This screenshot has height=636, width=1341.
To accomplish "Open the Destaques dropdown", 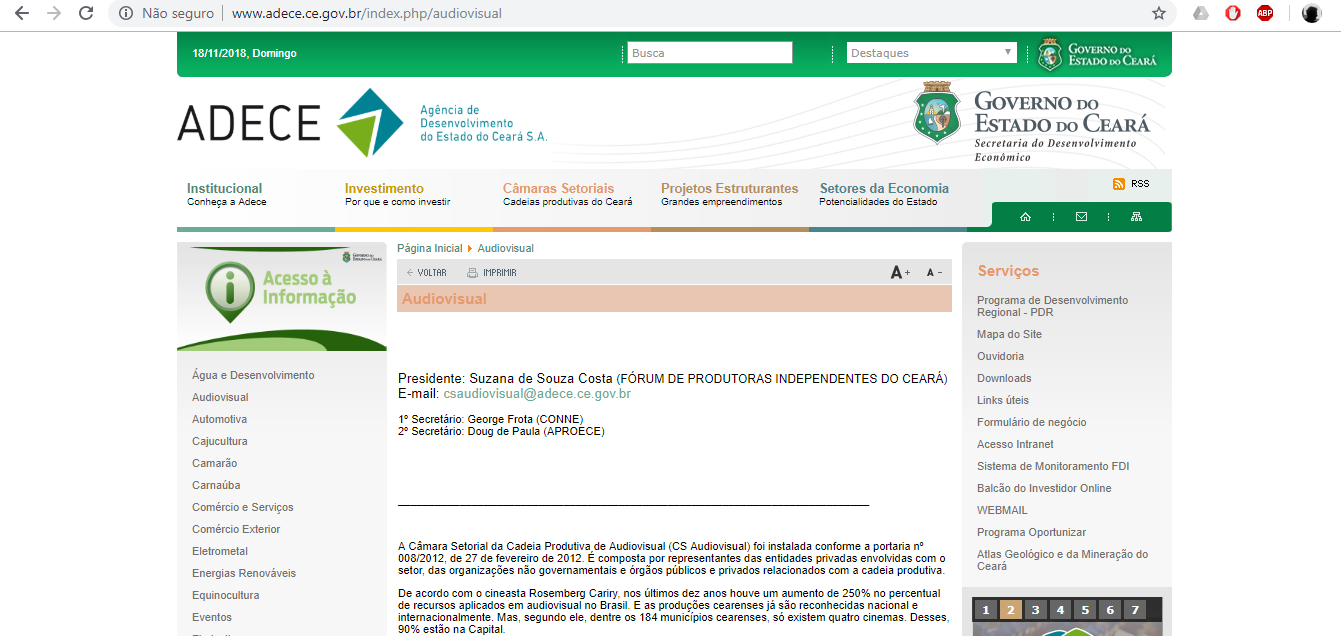I will [931, 53].
